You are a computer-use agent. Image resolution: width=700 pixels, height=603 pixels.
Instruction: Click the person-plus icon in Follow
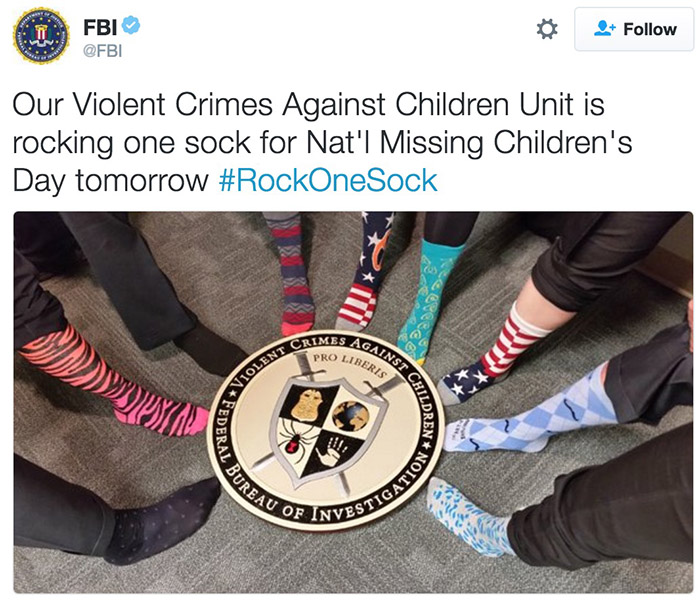point(604,29)
